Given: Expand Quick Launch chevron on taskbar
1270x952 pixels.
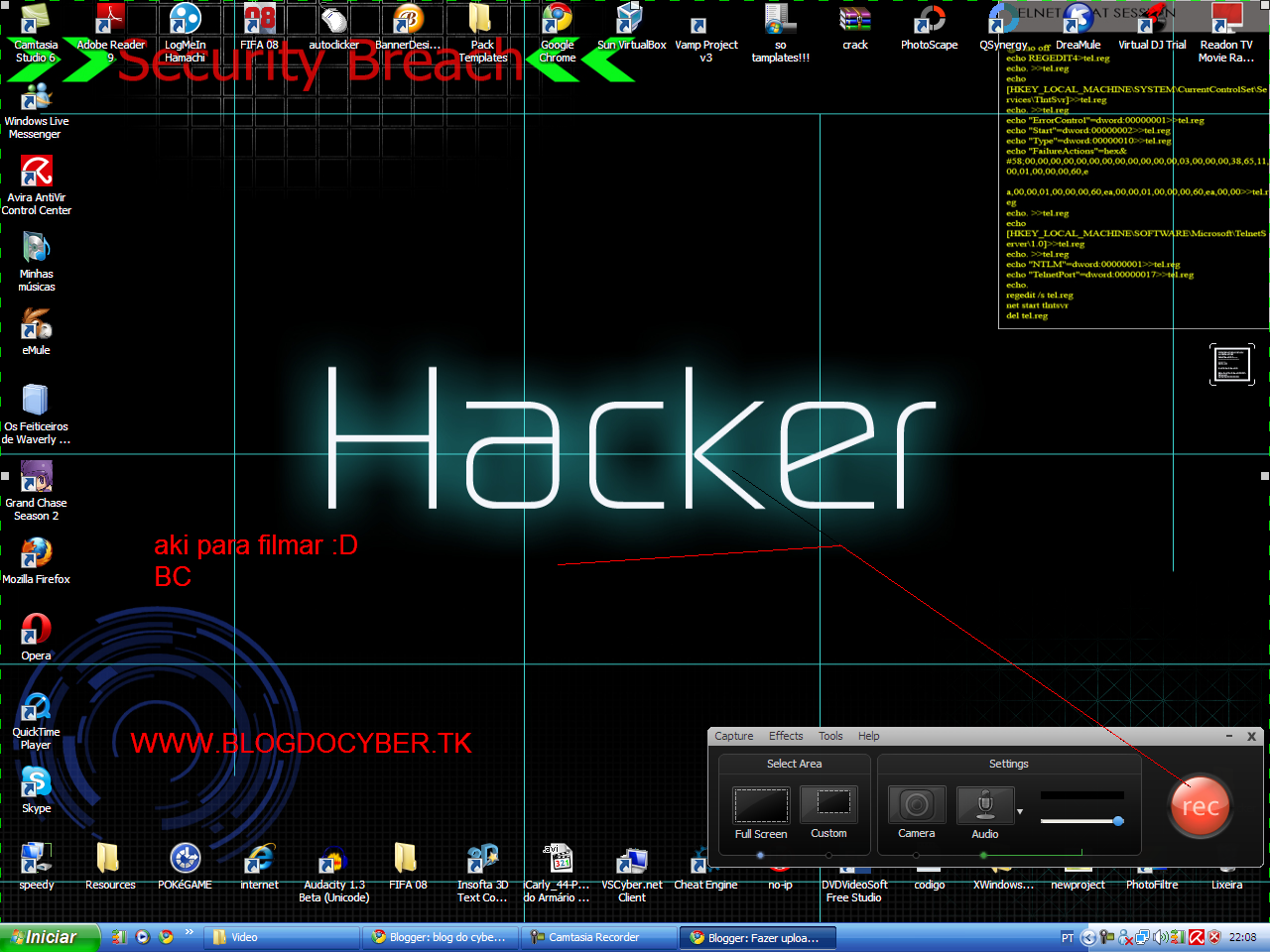Looking at the screenshot, I should click(189, 932).
